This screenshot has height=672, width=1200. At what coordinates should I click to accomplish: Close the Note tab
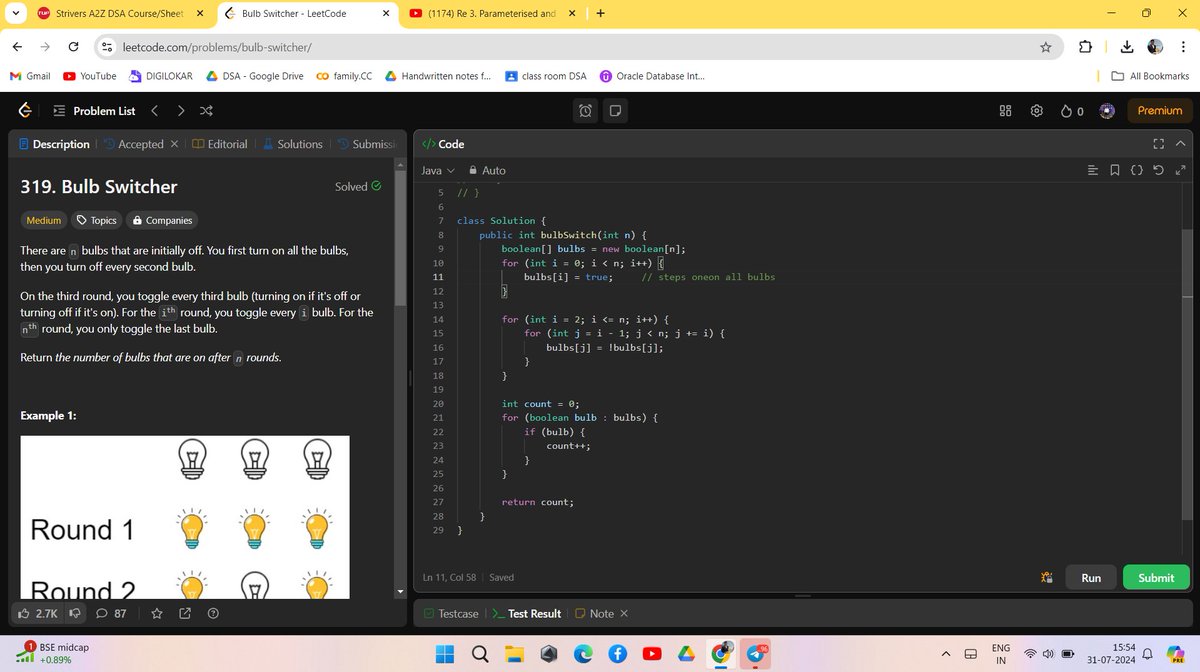[624, 613]
